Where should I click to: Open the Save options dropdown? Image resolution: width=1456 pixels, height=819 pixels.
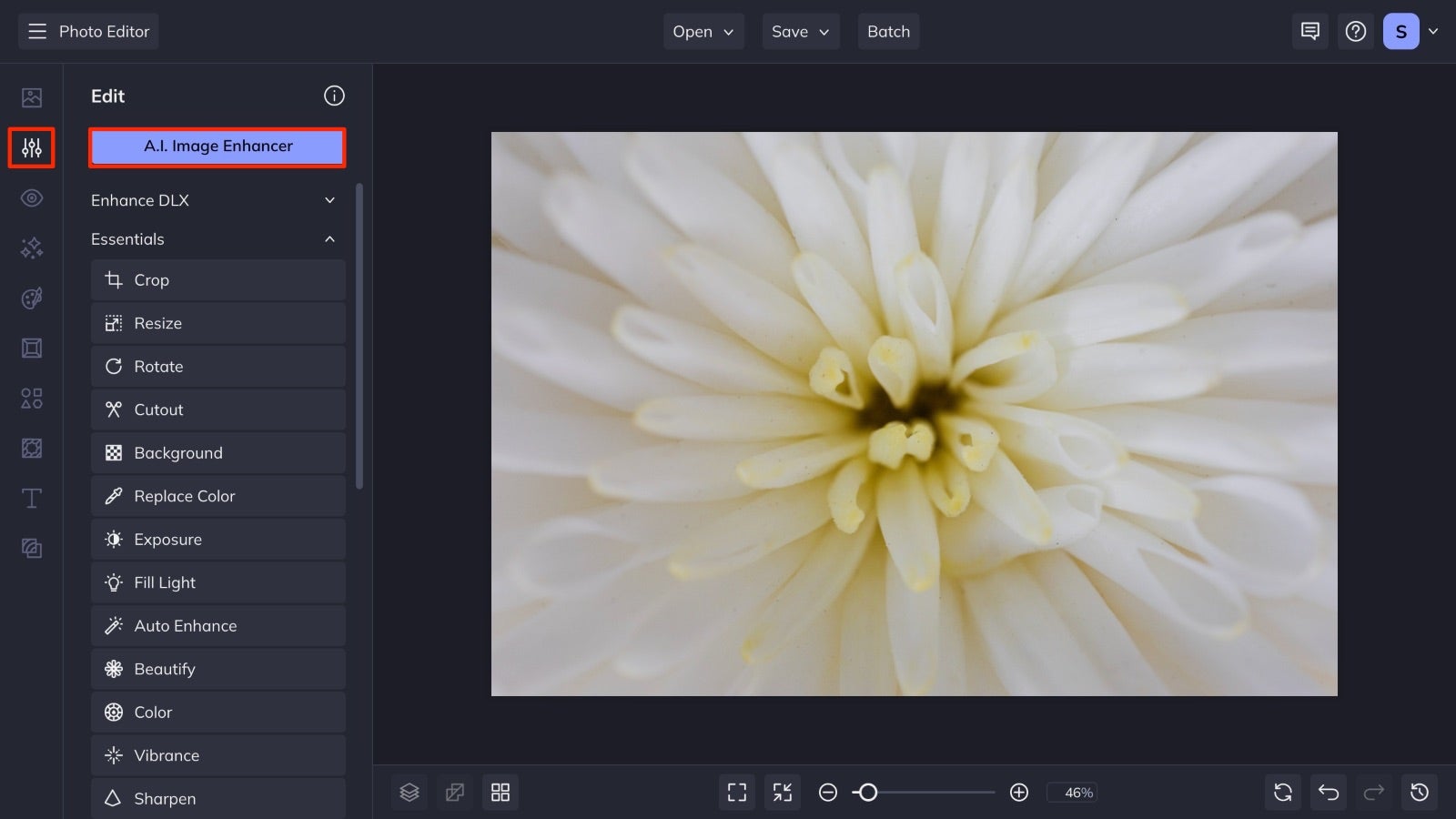(800, 31)
